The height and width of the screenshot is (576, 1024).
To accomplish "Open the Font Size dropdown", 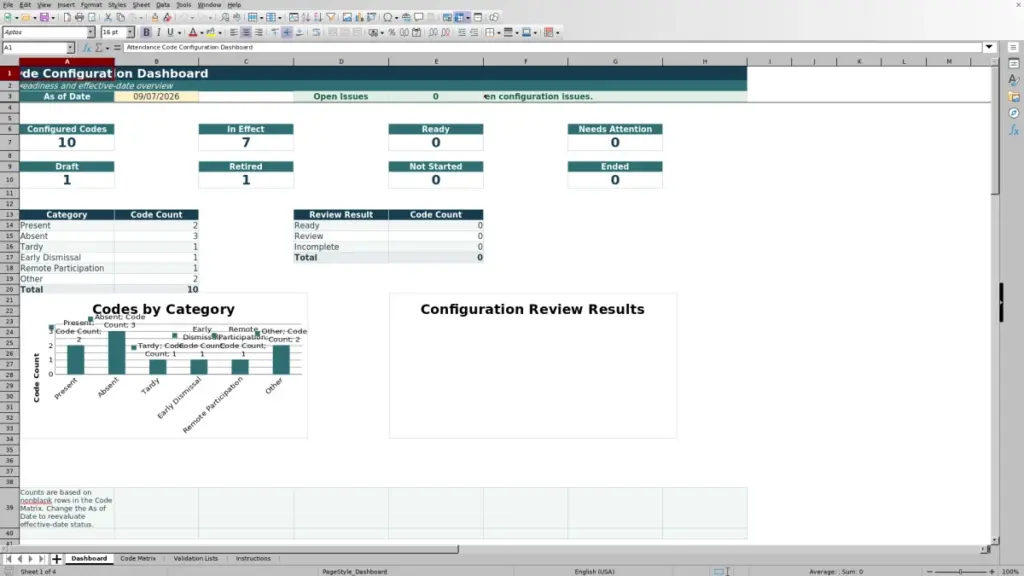I will [130, 32].
